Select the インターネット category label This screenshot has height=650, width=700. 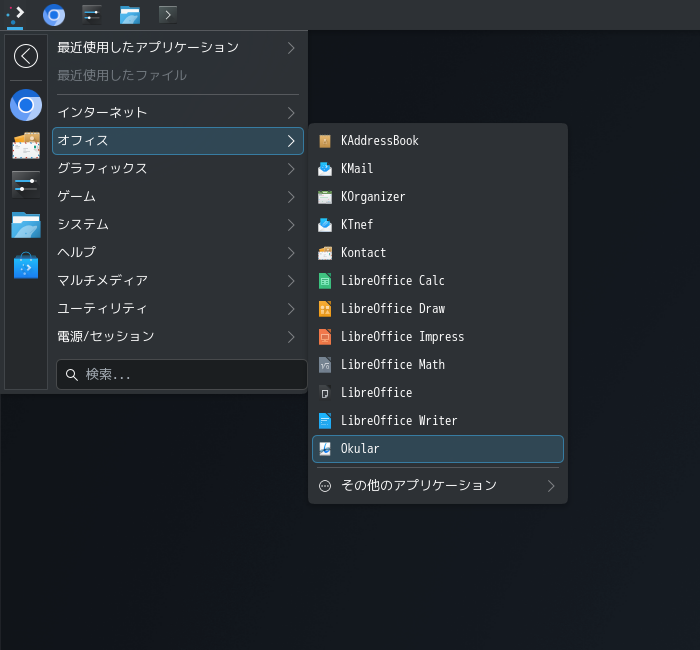pos(102,112)
